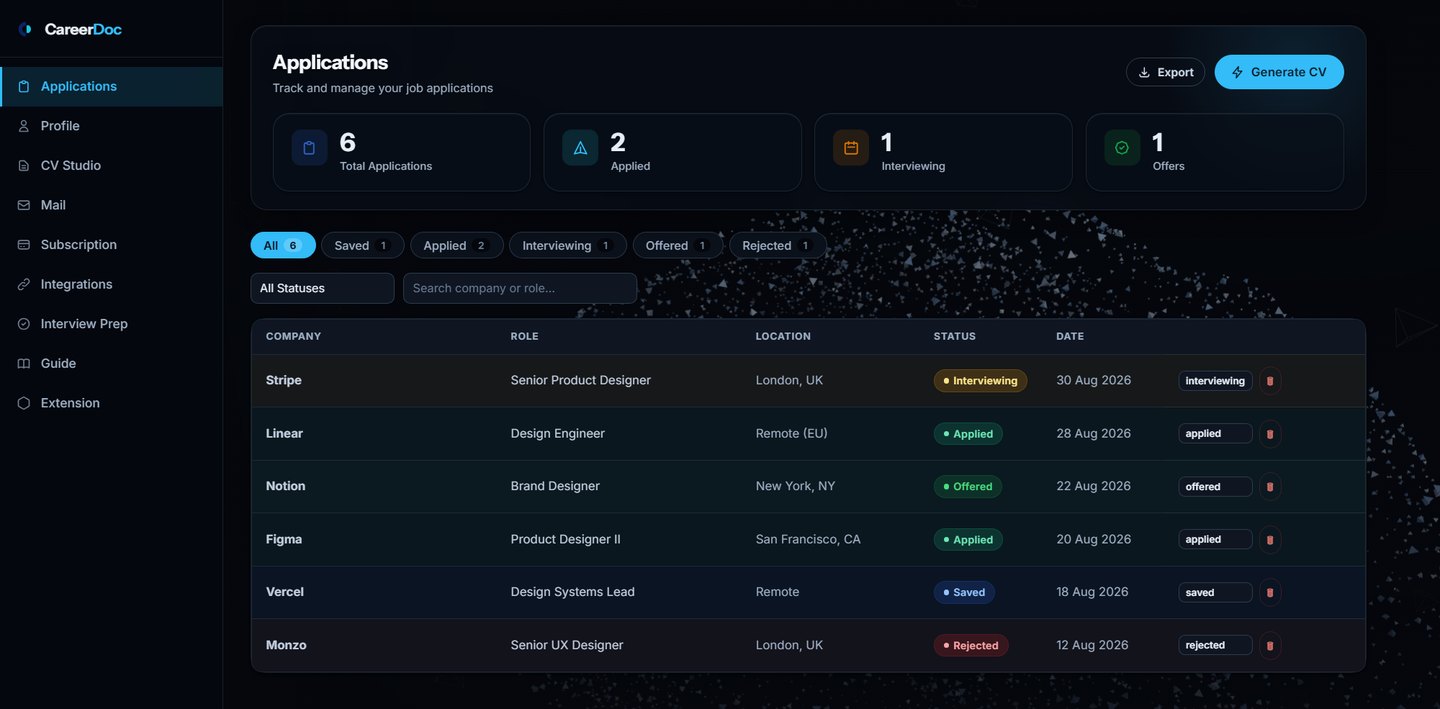Click the Senior Product Designer role
Screen dimensions: 1440x709
[581, 380]
